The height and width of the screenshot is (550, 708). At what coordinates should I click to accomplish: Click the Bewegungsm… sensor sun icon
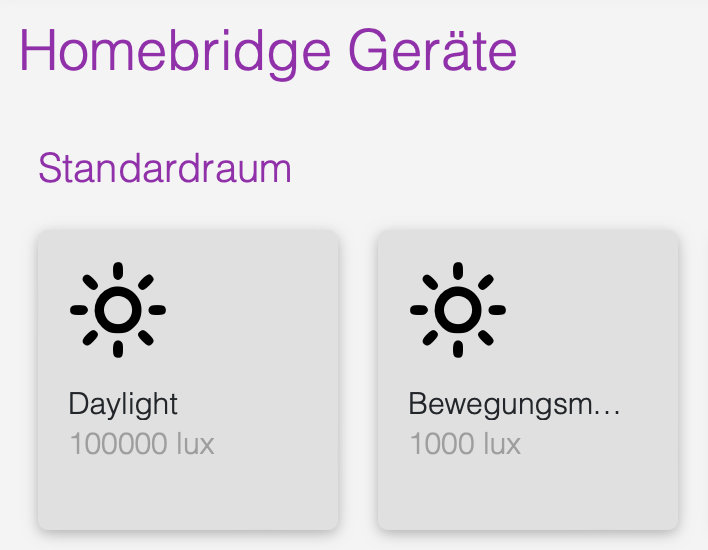pyautogui.click(x=458, y=310)
